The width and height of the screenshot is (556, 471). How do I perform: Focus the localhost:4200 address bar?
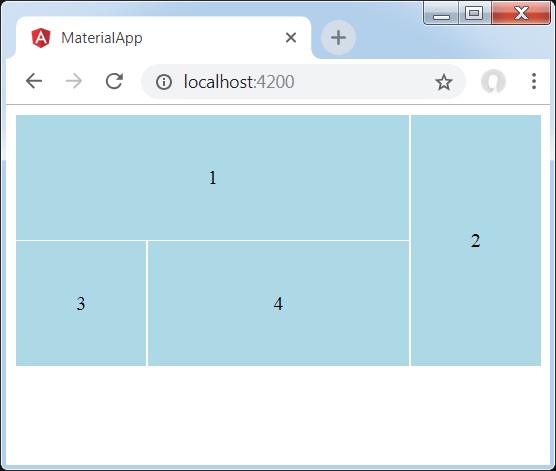pyautogui.click(x=303, y=82)
